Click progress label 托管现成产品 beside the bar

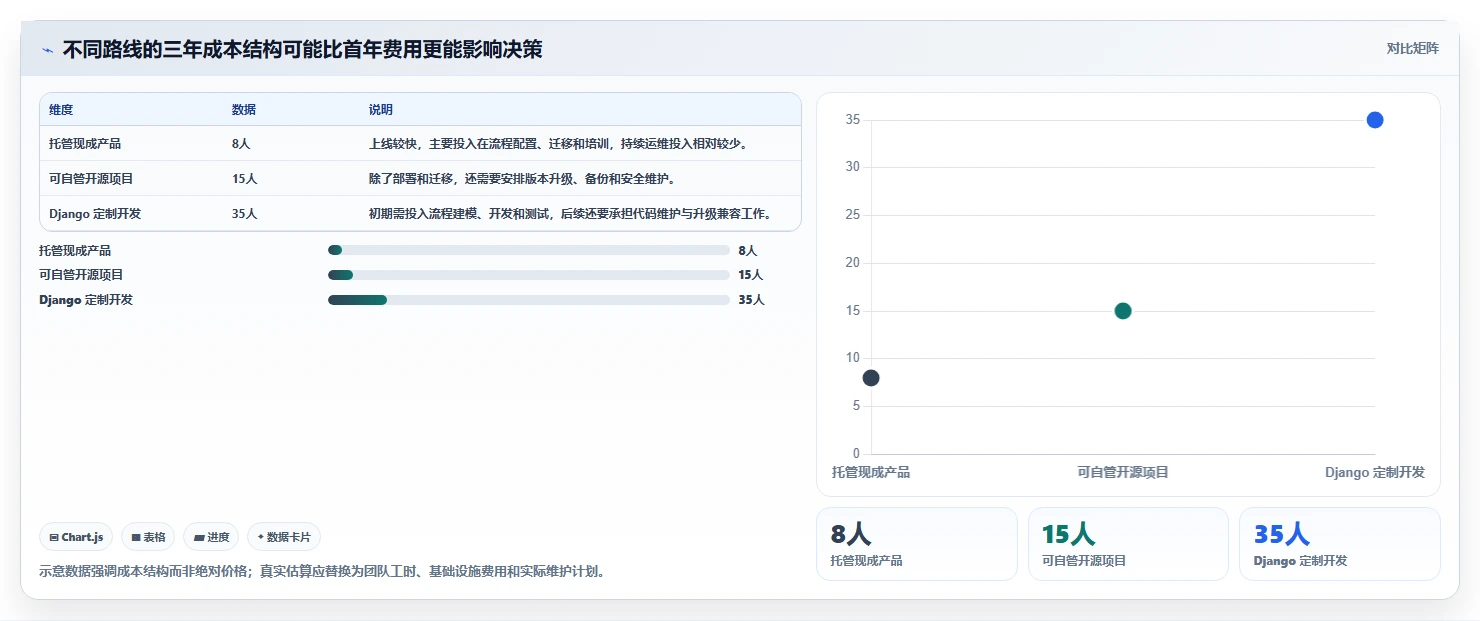[x=75, y=251]
